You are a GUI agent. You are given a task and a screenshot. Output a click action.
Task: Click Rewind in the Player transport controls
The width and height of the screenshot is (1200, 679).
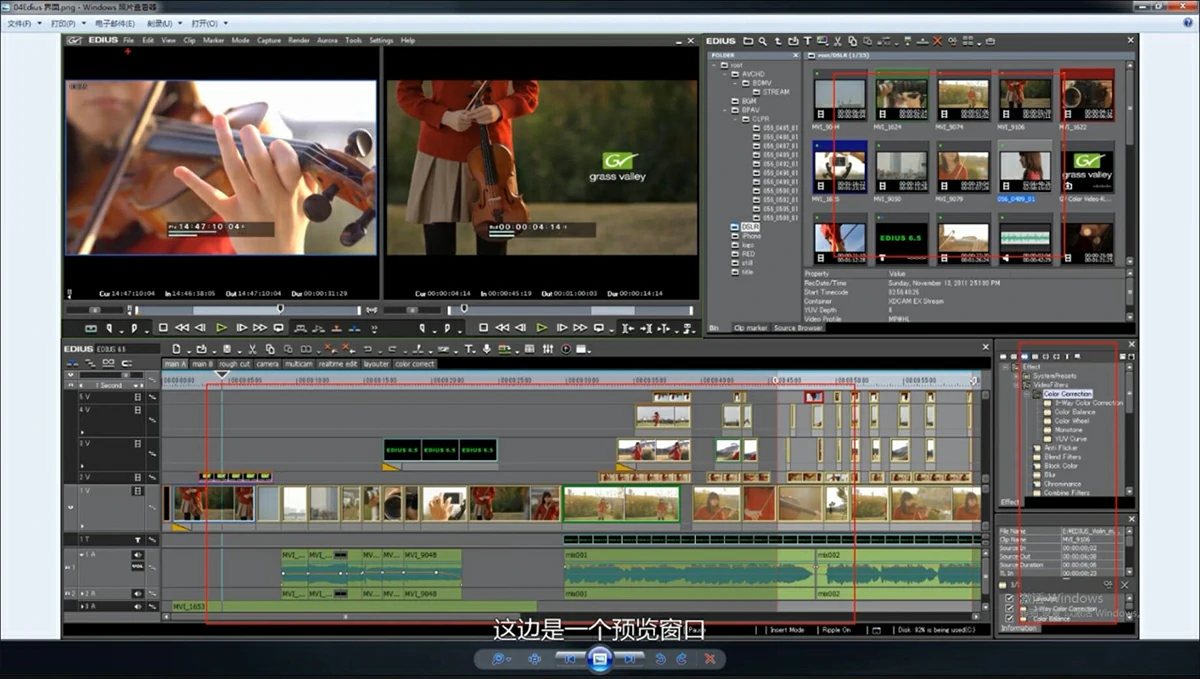[182, 328]
